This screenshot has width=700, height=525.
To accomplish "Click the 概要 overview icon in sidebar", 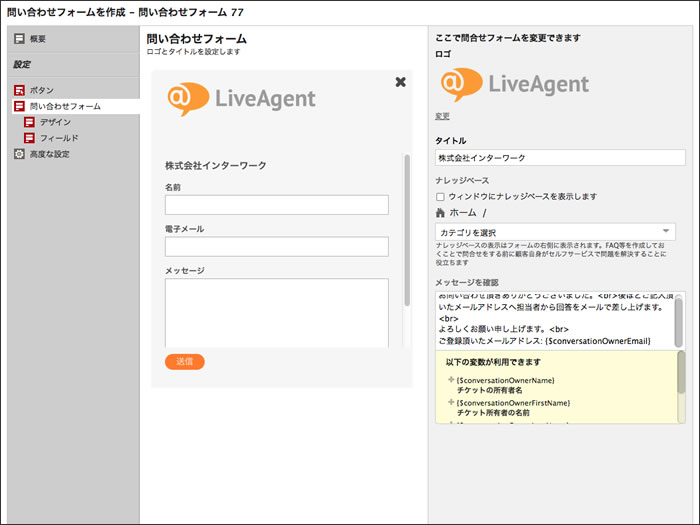I will click(19, 39).
